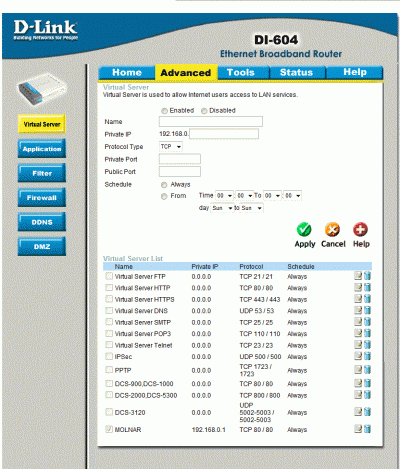Open the end minute dropdown
This screenshot has width=400, height=469.
(x=292, y=196)
